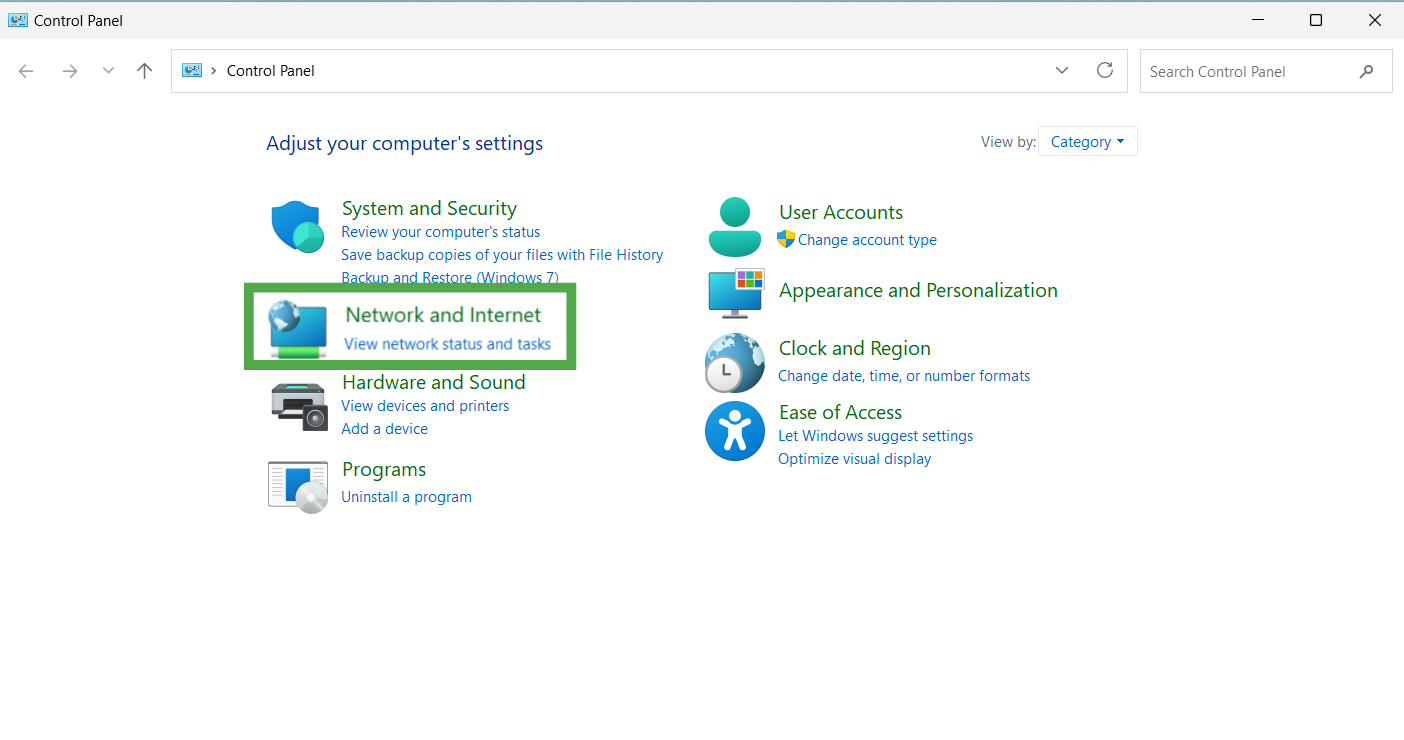
Task: Click the search magnifier icon
Action: (x=1367, y=71)
